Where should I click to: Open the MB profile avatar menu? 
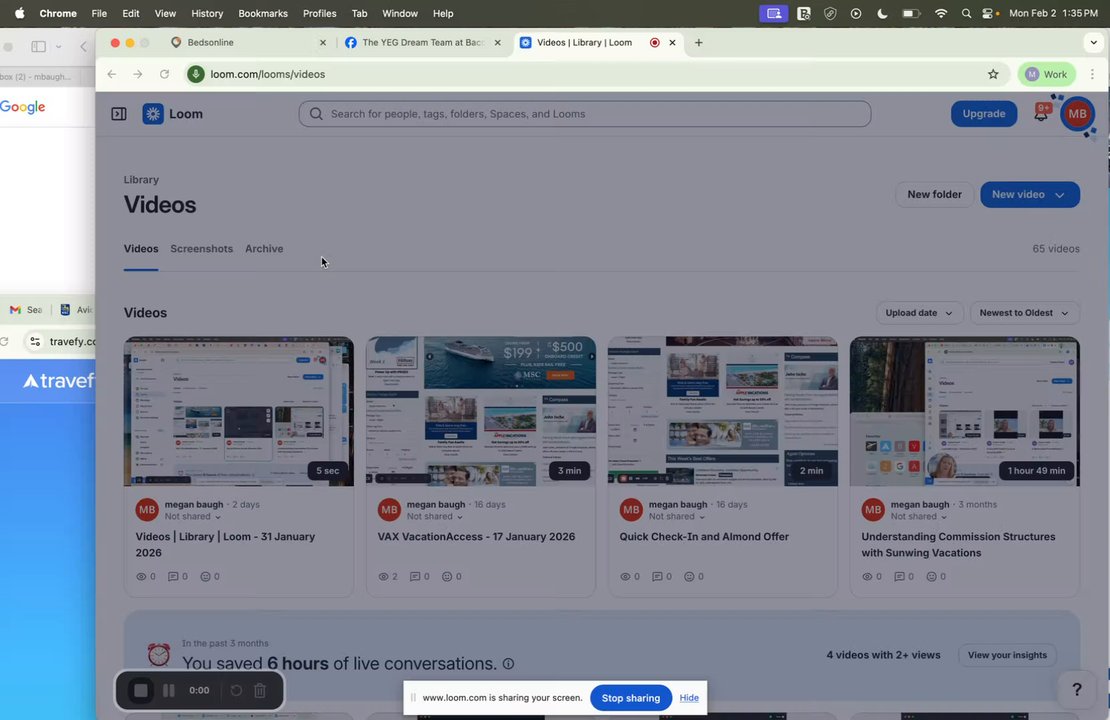pos(1077,114)
